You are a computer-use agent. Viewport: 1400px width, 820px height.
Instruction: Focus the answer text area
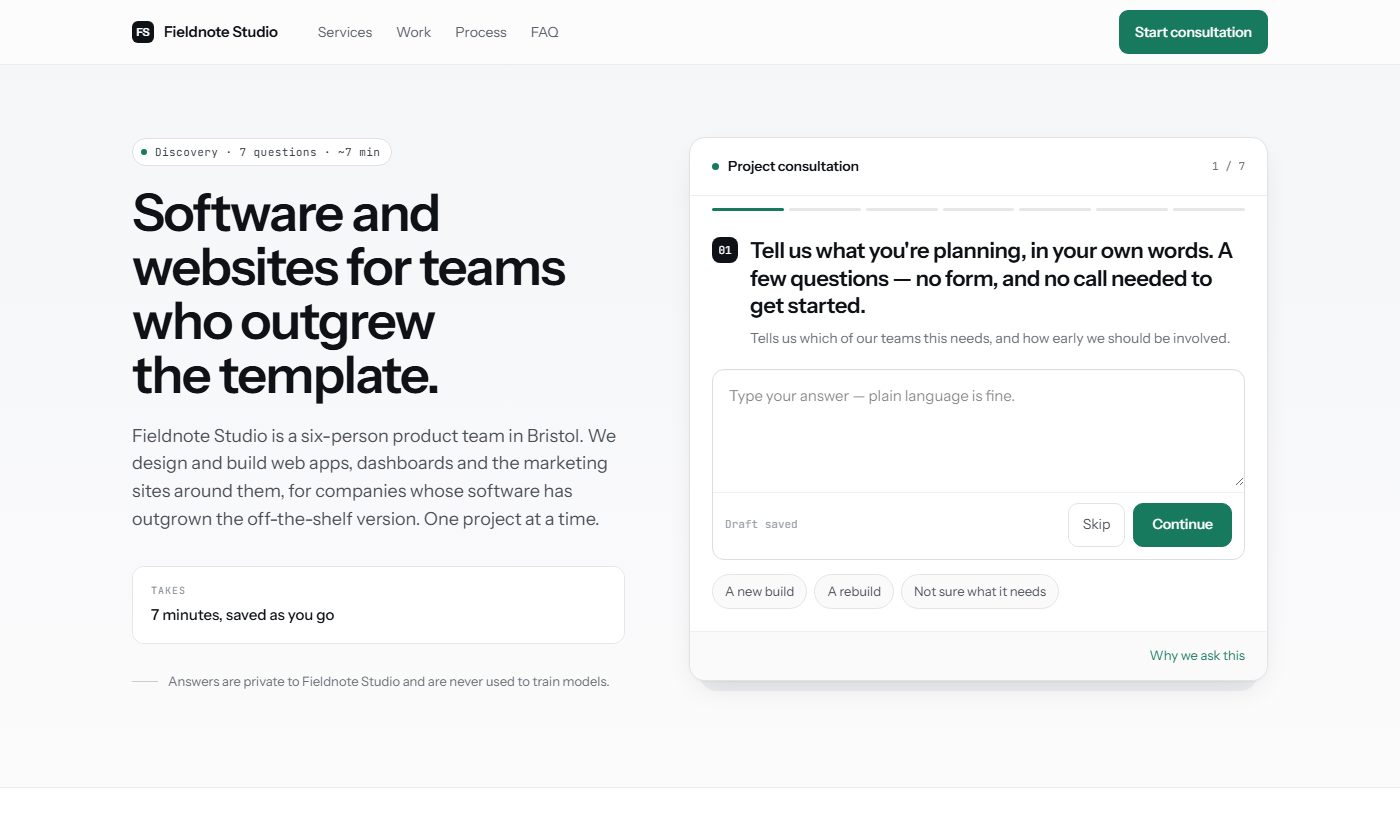pyautogui.click(x=978, y=430)
